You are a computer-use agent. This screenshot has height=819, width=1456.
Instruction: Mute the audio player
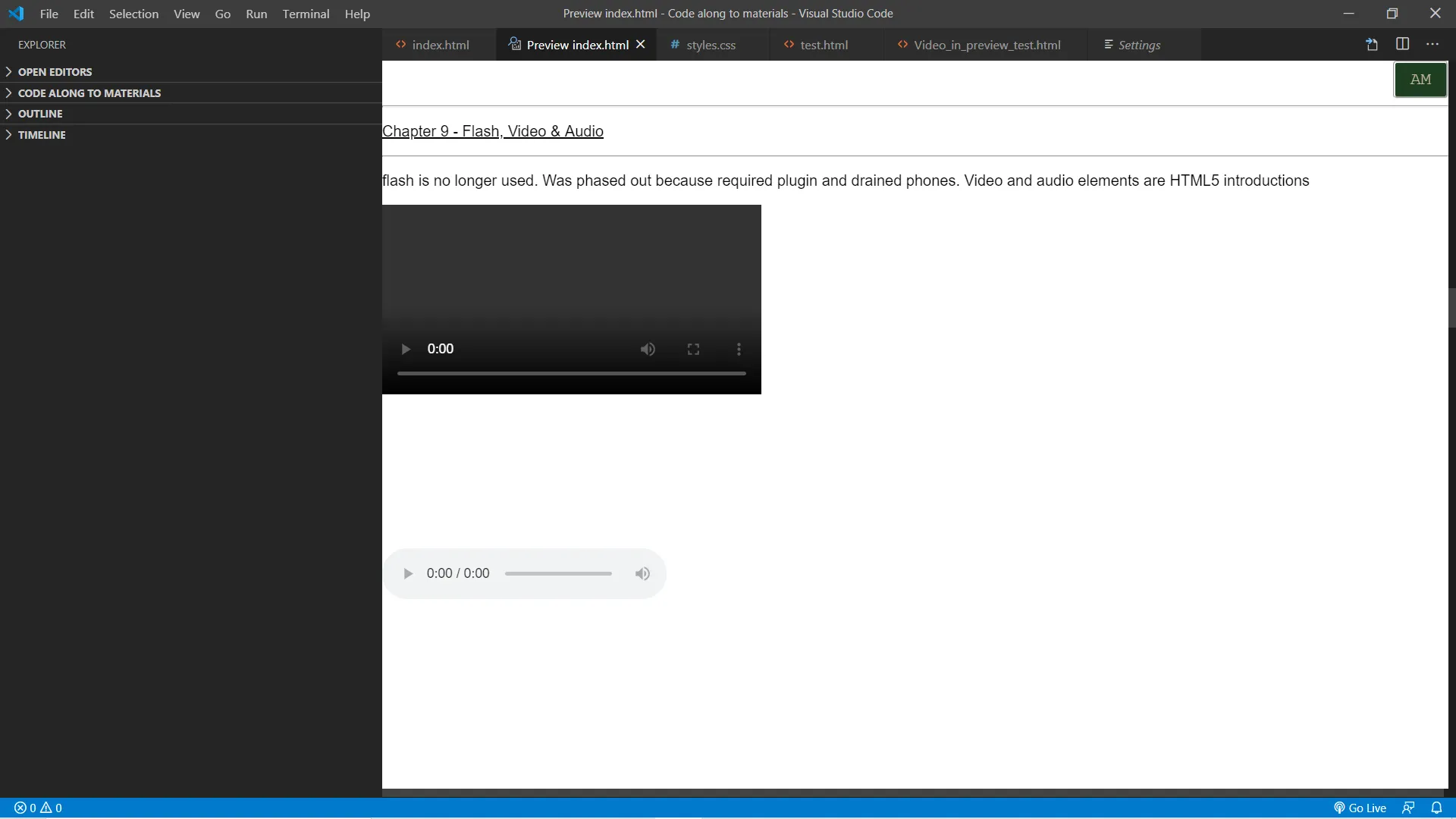tap(642, 574)
